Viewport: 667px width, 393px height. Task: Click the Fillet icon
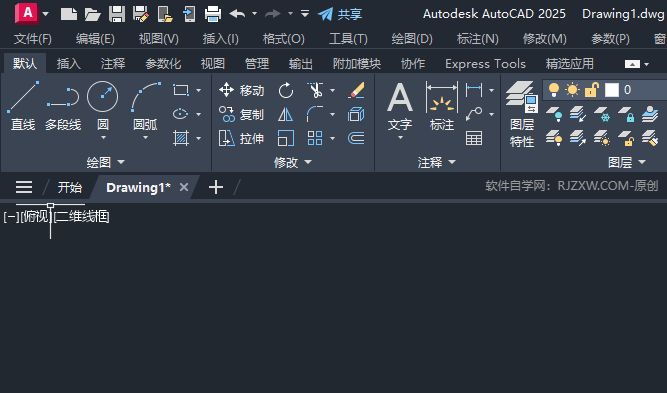point(315,114)
